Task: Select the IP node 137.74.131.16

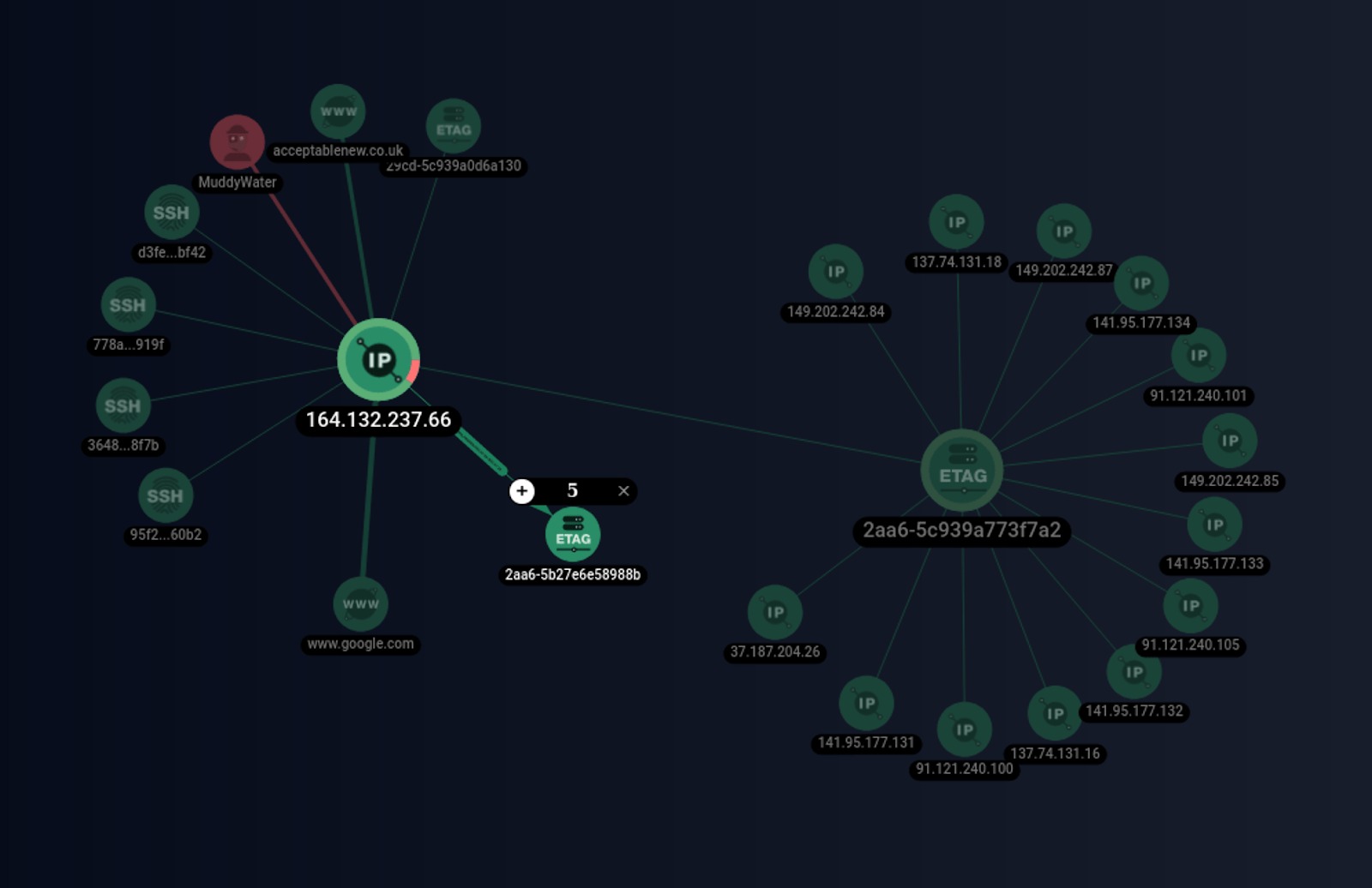Action: [1055, 714]
